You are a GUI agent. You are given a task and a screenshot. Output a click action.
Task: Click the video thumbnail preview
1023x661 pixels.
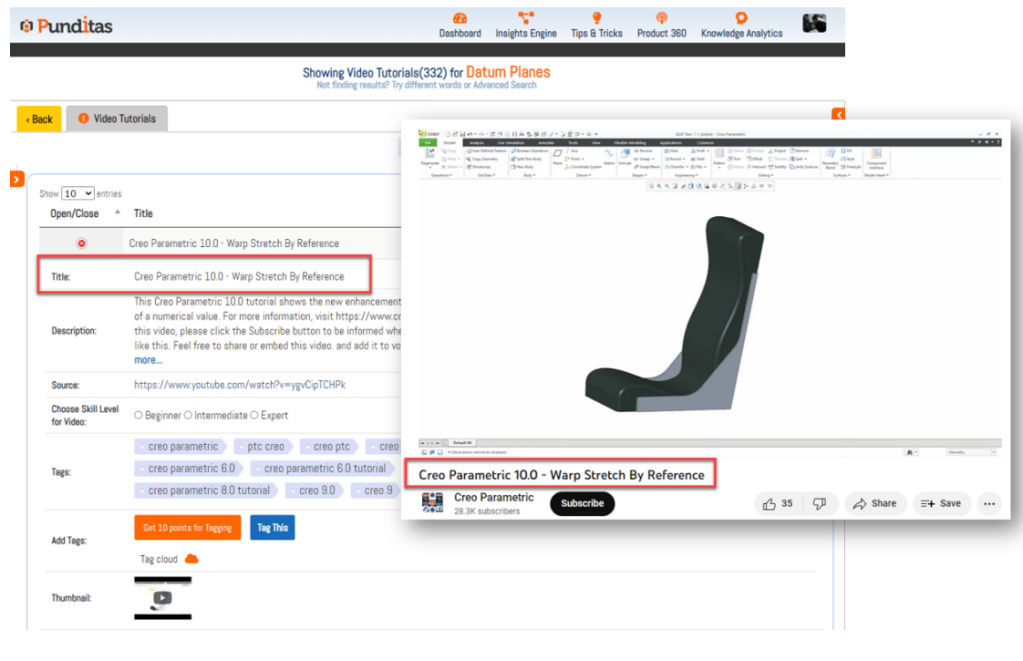coord(162,598)
